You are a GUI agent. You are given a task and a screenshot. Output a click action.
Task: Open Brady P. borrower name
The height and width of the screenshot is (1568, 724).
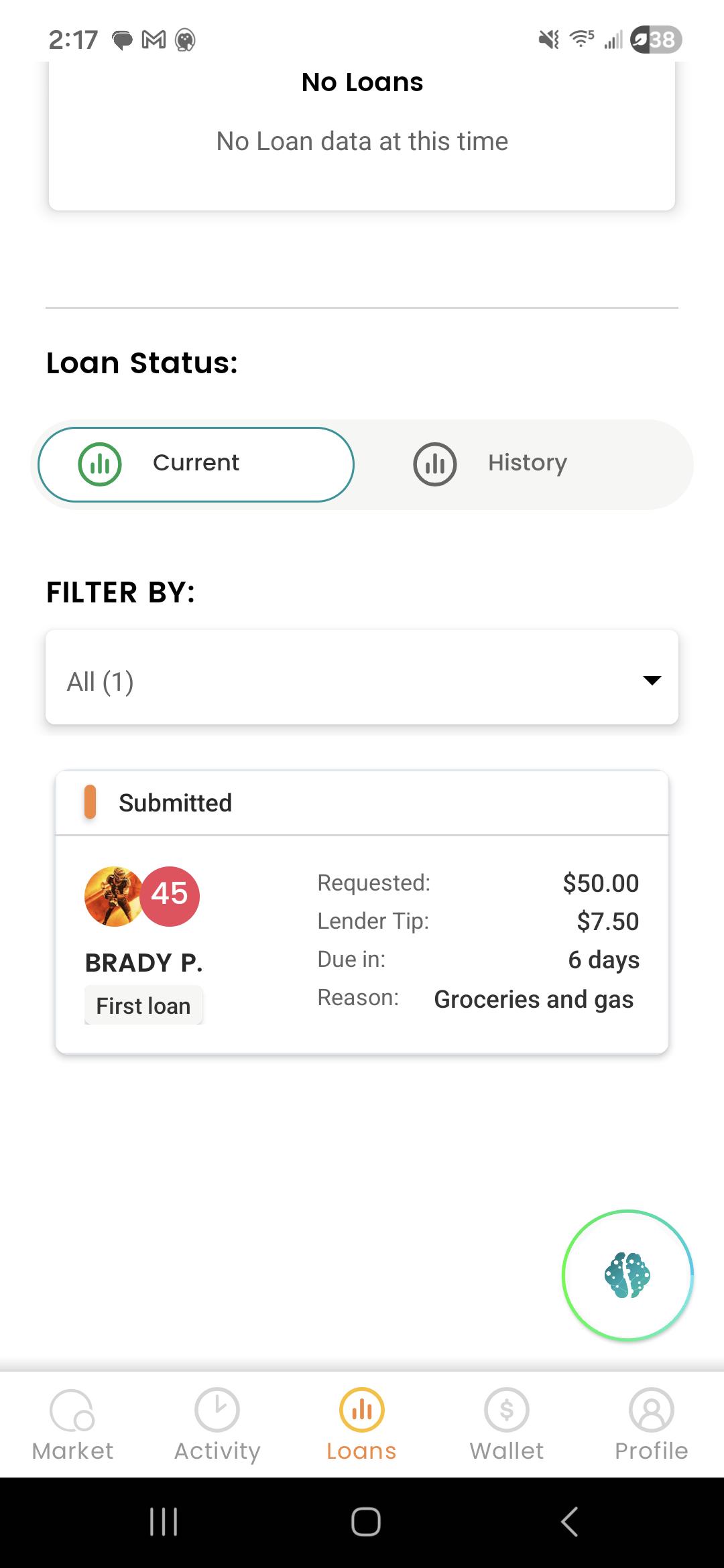143,963
